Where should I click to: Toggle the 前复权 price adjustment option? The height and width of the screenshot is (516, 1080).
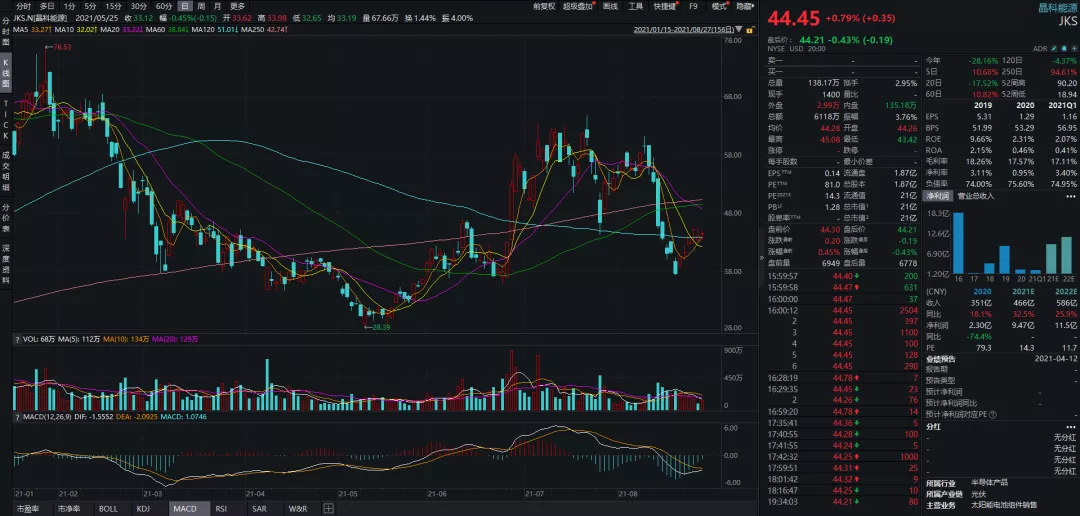543,6
